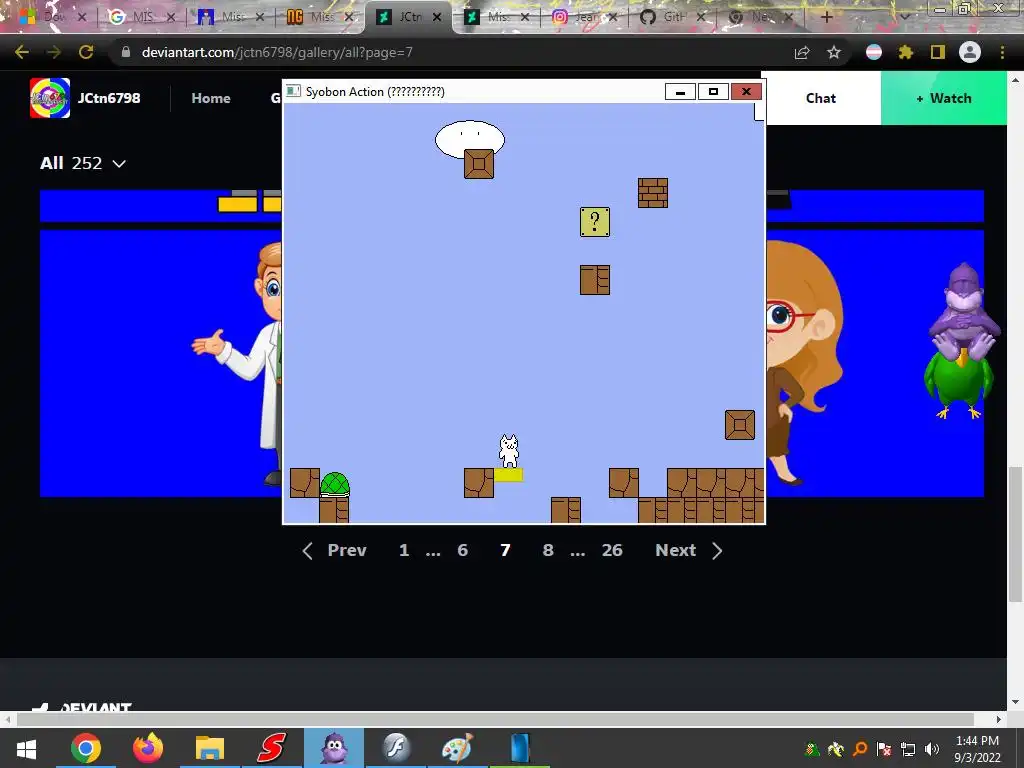Click the Watch button

944,98
